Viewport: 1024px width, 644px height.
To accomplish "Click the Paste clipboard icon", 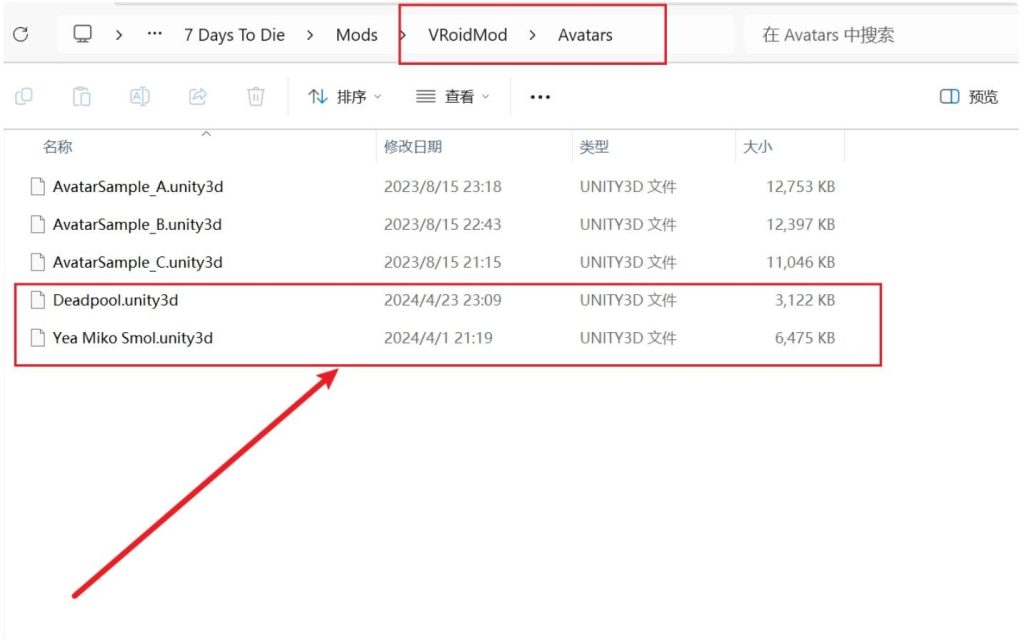I will coord(82,96).
